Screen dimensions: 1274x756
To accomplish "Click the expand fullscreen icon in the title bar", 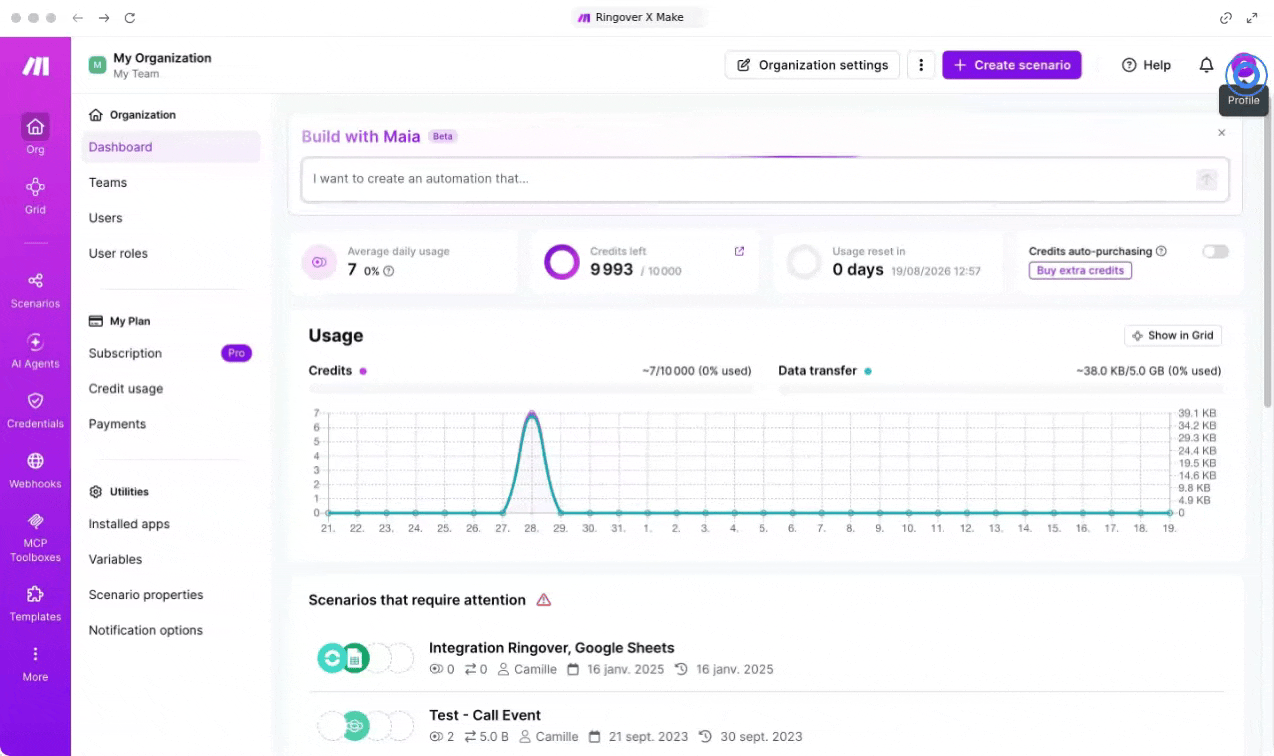I will pyautogui.click(x=1252, y=18).
